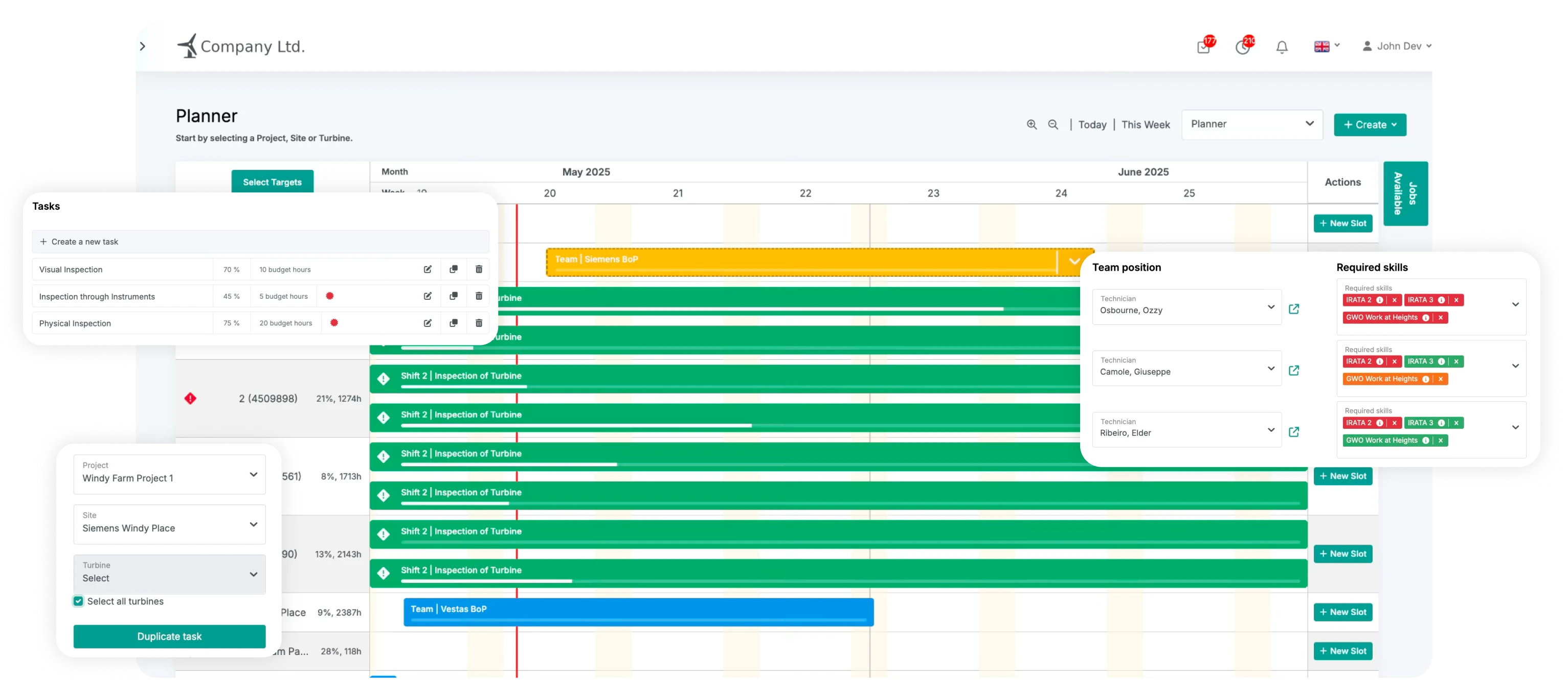This screenshot has height=700, width=1568.
Task: Open inbox icon with 177 badge
Action: (x=1203, y=47)
